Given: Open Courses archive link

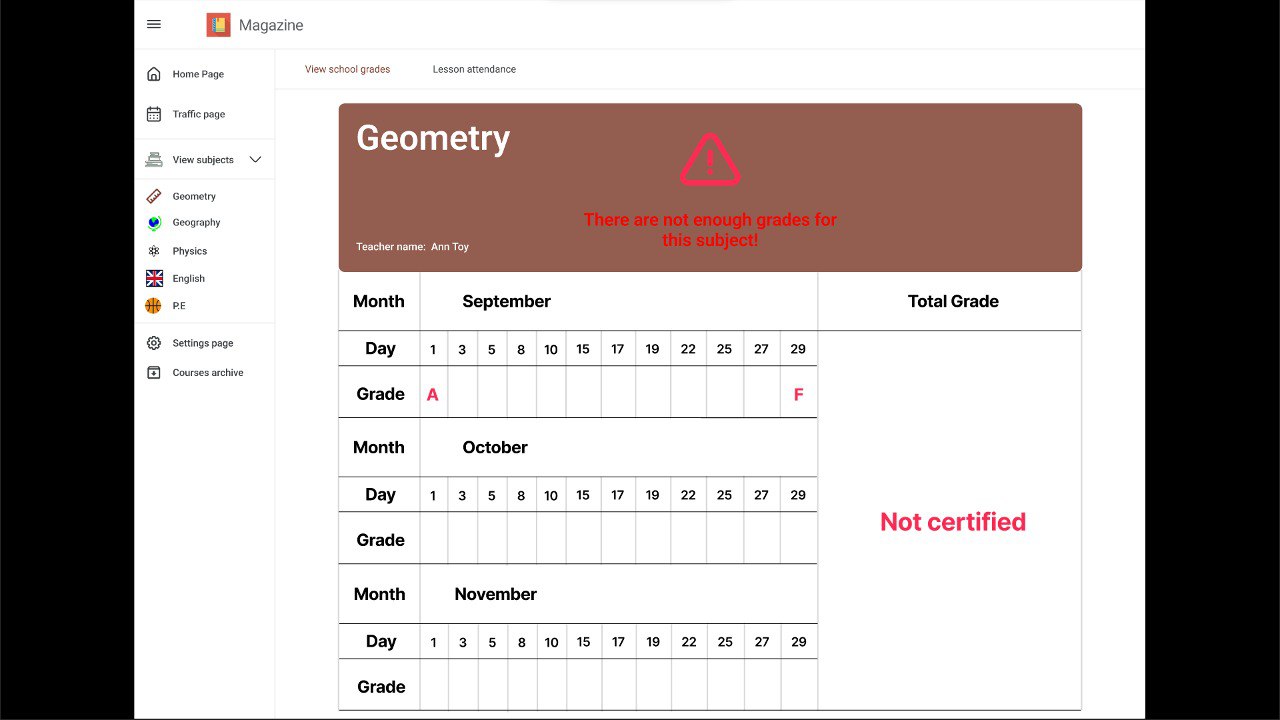Looking at the screenshot, I should (x=208, y=373).
